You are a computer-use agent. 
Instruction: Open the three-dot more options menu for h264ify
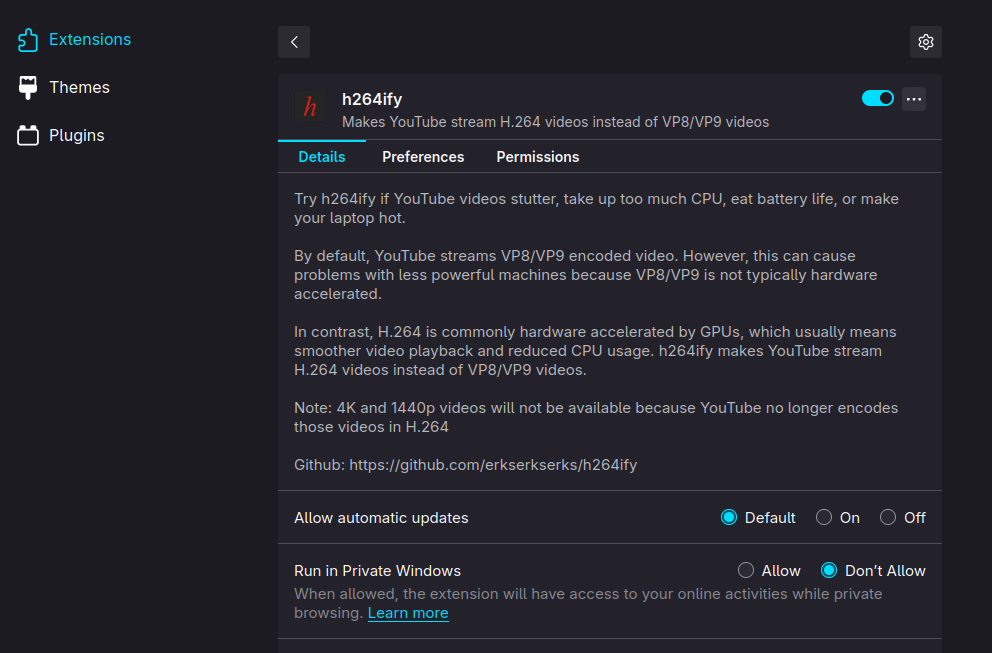point(914,99)
